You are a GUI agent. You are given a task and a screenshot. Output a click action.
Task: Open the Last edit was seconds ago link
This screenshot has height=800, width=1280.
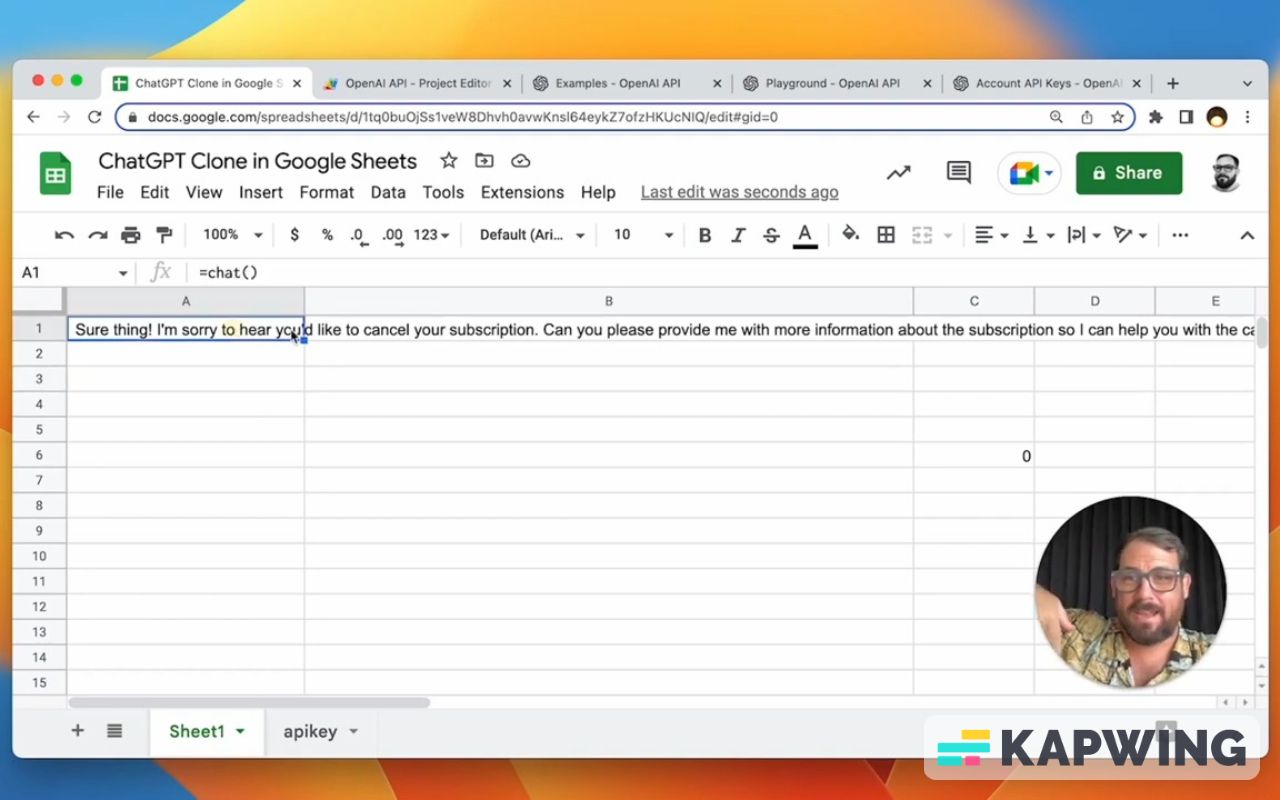pyautogui.click(x=739, y=192)
